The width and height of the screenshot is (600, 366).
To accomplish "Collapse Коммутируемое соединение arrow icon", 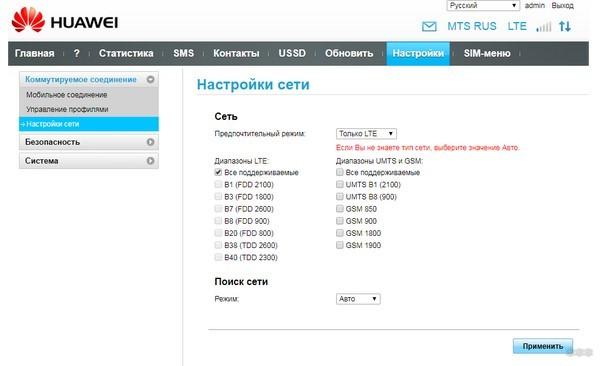I will pyautogui.click(x=150, y=79).
